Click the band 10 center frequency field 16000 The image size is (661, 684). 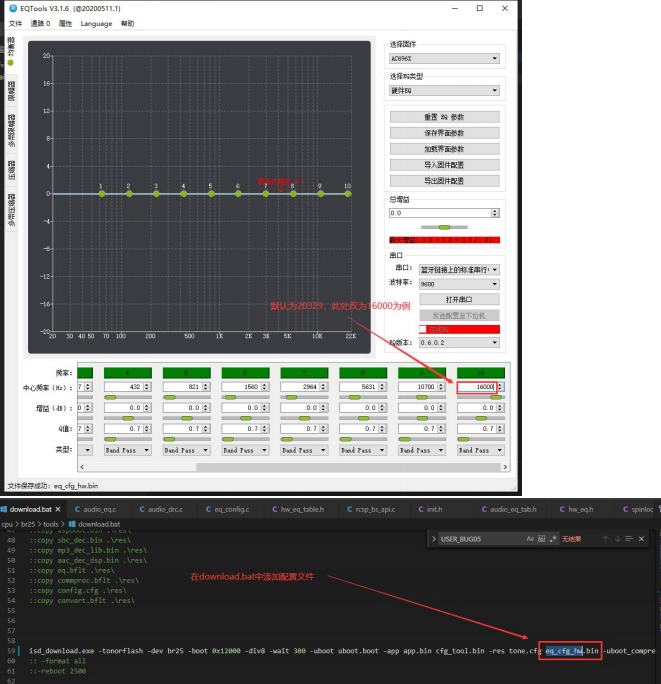coord(476,387)
